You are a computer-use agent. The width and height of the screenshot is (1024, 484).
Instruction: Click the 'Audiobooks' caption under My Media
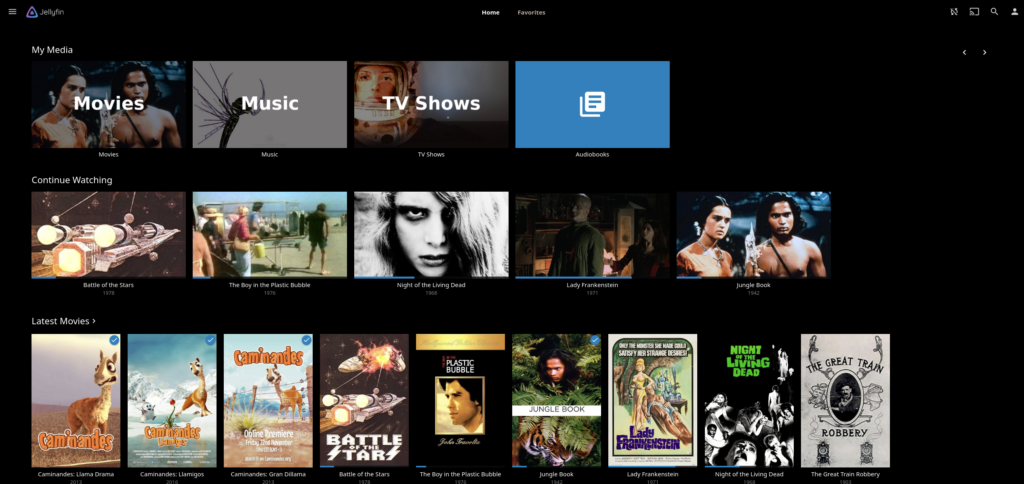click(x=592, y=155)
